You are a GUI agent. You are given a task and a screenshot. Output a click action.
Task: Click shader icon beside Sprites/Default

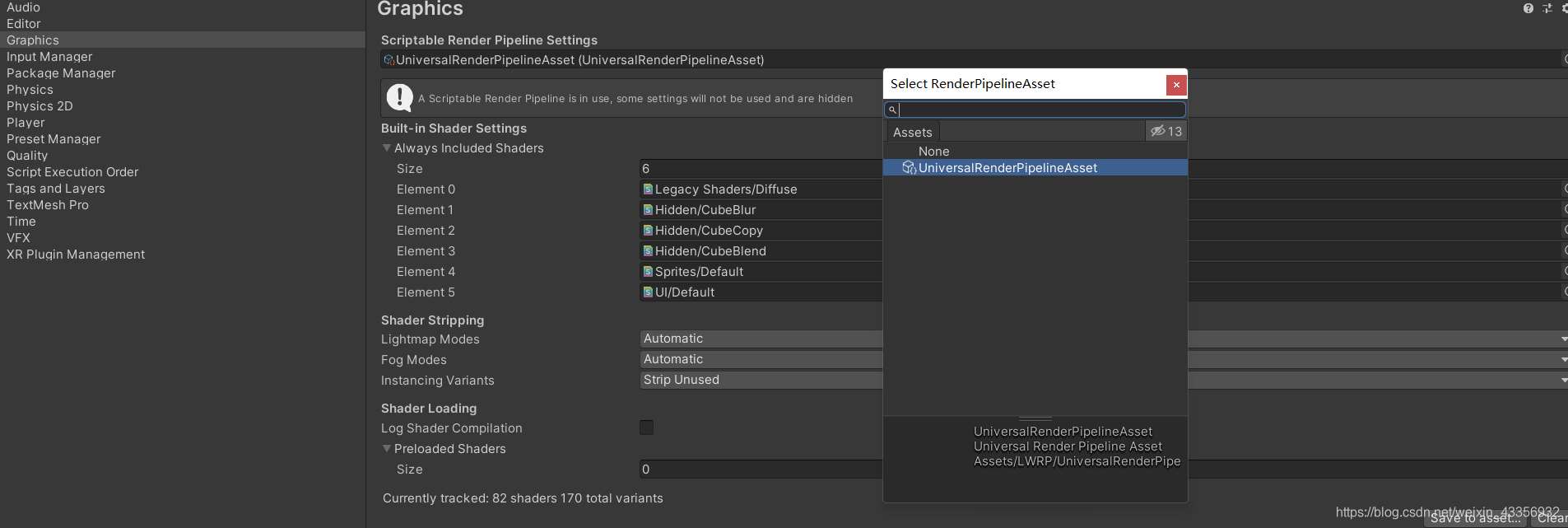pos(648,272)
